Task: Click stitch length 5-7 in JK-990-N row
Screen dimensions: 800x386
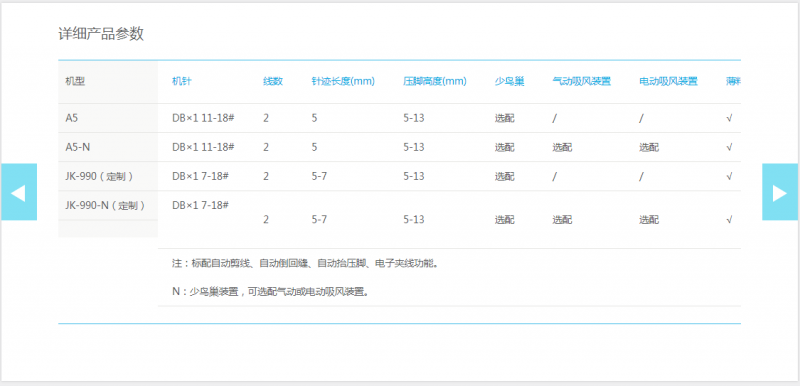Action: [319, 220]
